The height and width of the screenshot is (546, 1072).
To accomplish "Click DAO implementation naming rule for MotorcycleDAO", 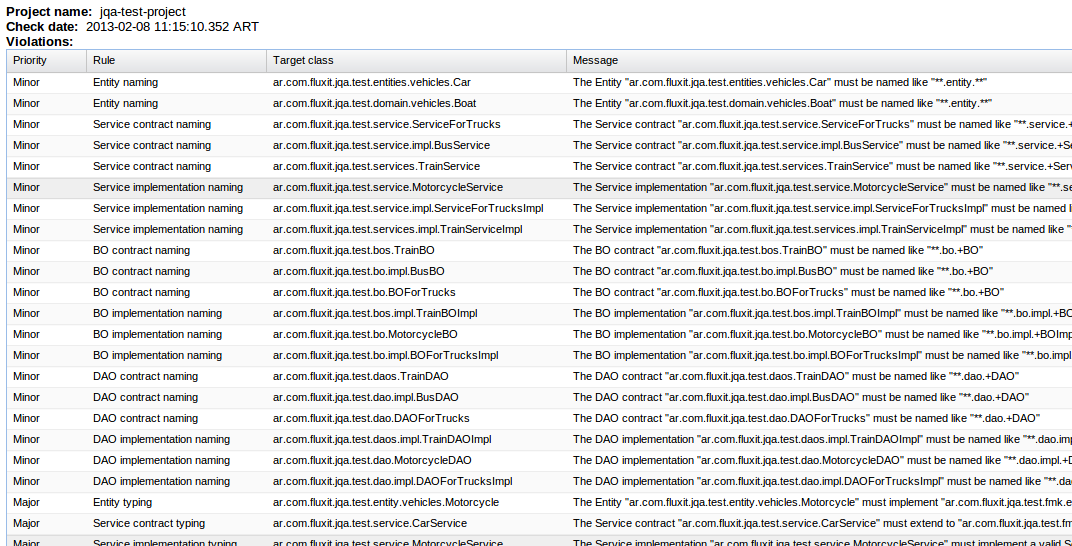I will click(161, 461).
